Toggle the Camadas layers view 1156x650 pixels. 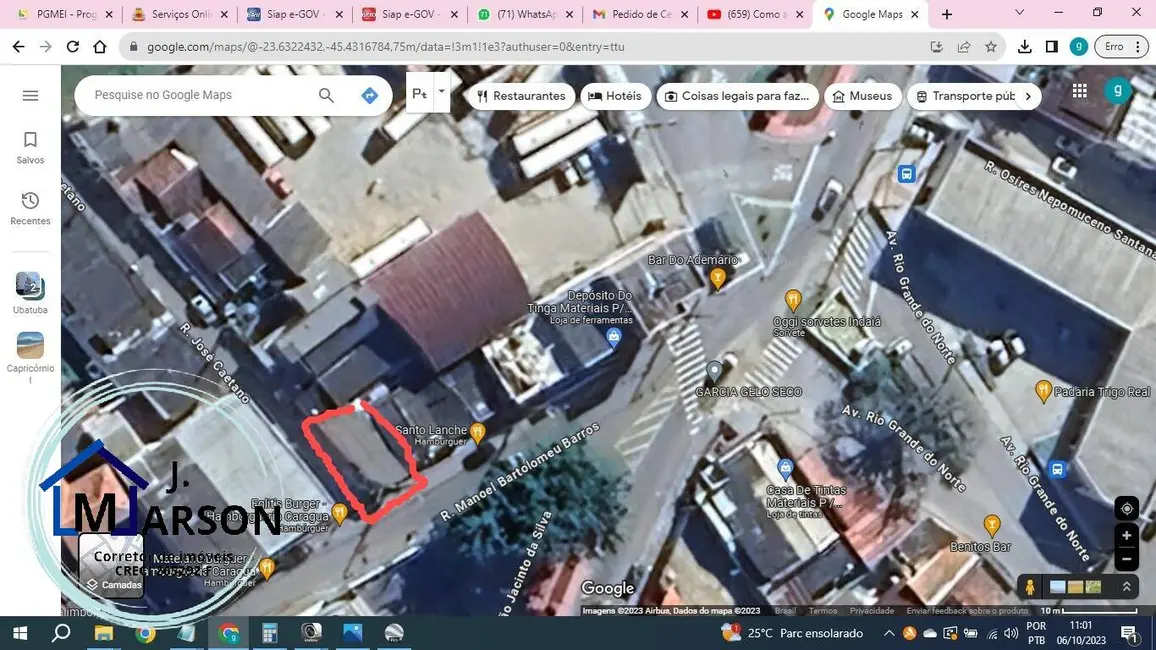pos(111,566)
